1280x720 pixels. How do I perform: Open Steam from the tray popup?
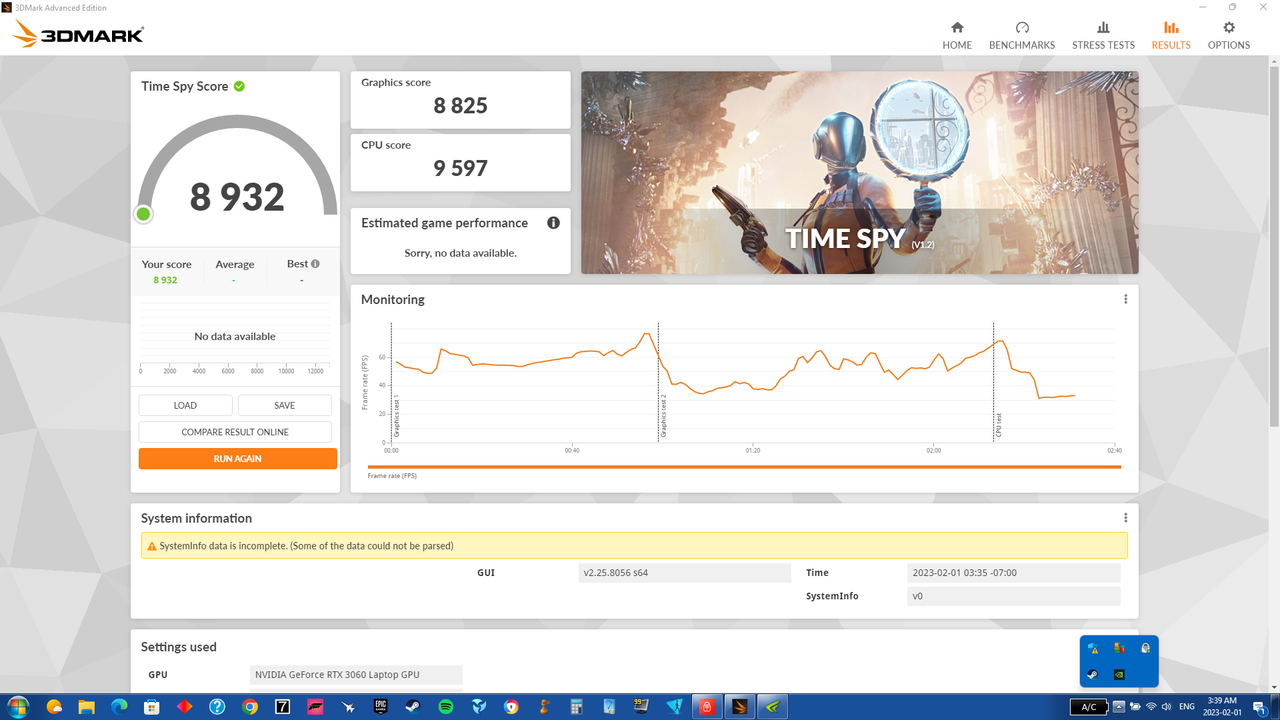point(1092,674)
